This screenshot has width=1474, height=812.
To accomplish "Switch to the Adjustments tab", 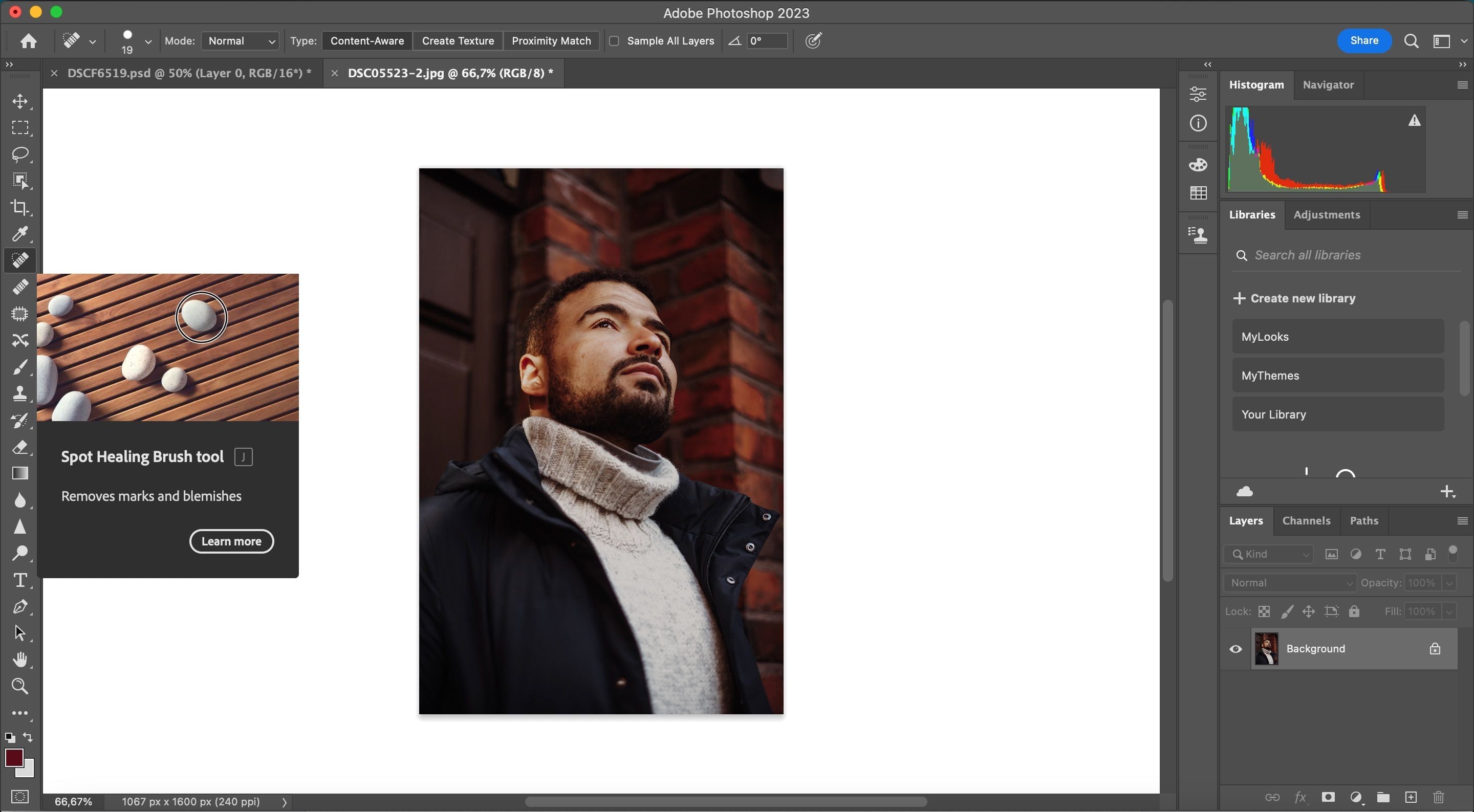I will pyautogui.click(x=1327, y=214).
